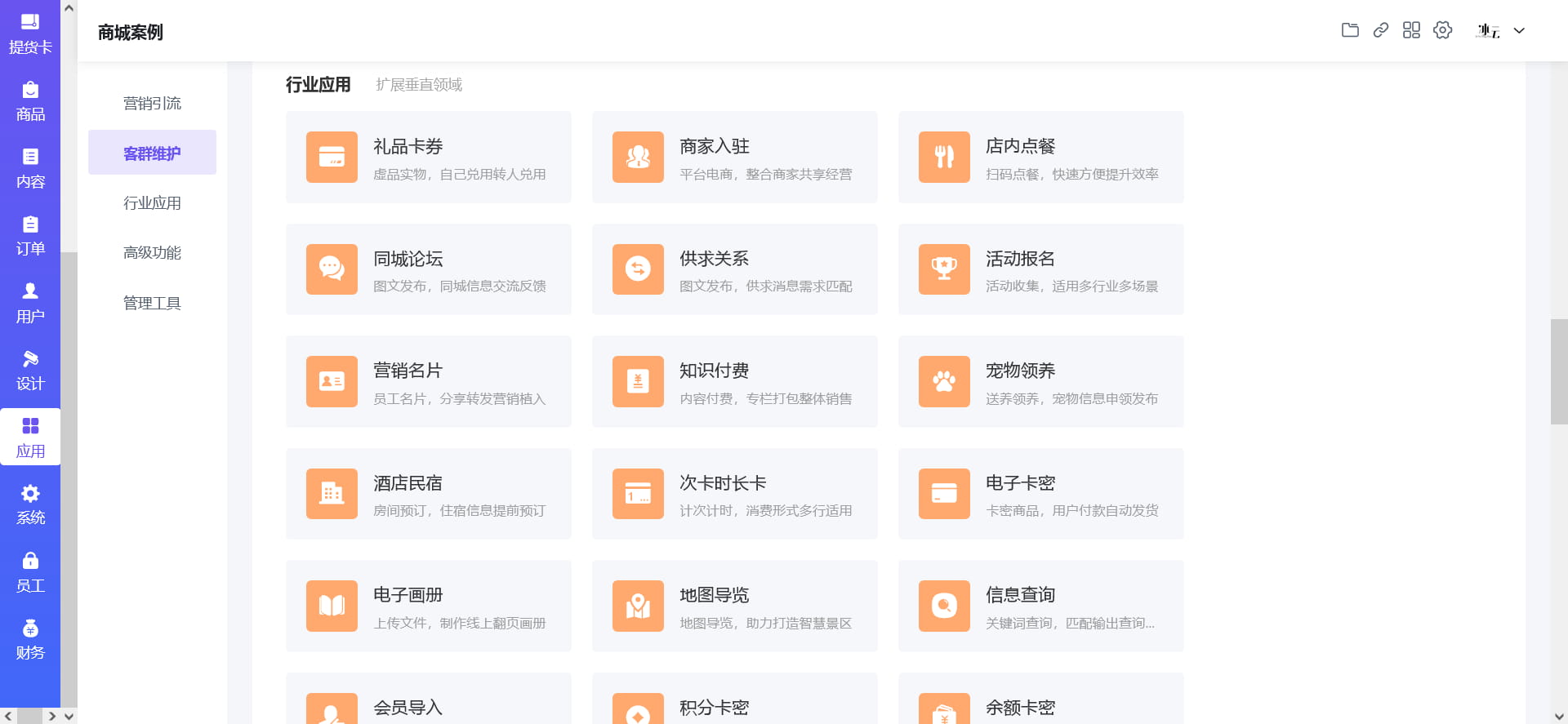This screenshot has height=724, width=1568.
Task: Go to 商品 in the left sidebar
Action: point(30,102)
